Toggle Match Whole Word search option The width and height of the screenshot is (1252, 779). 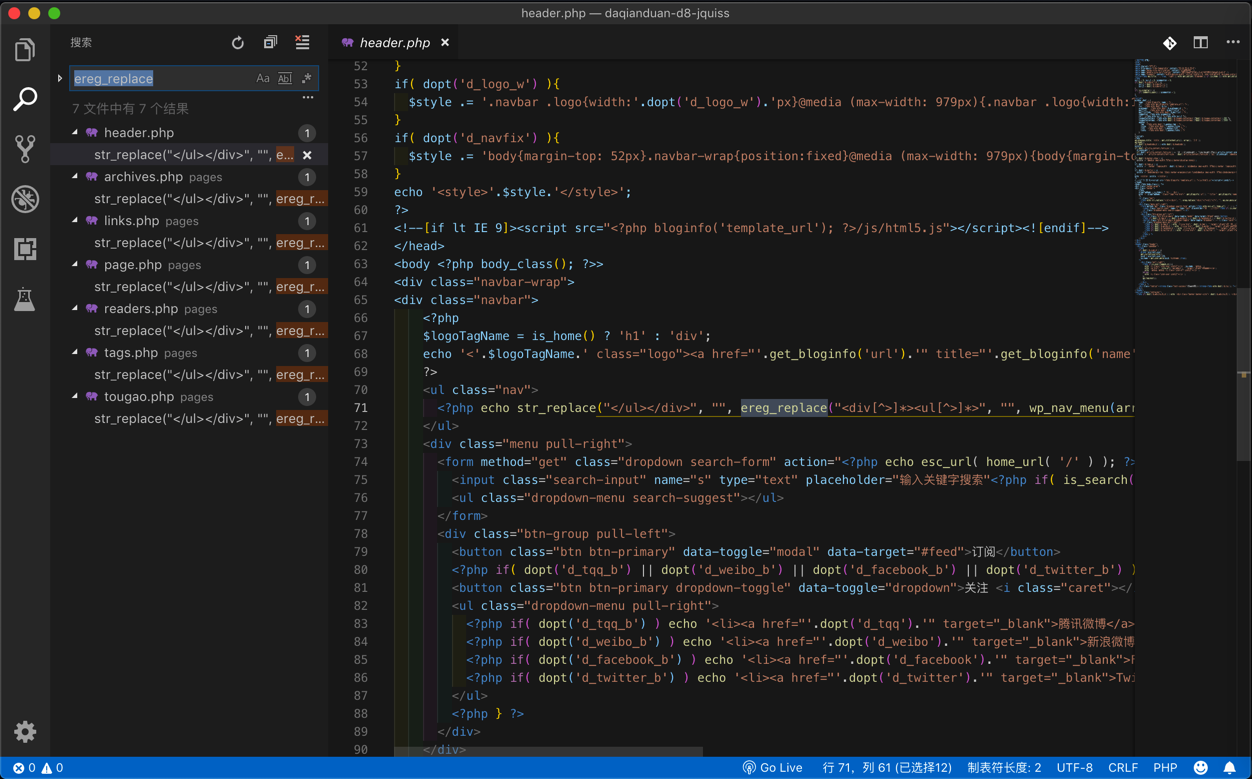click(285, 78)
